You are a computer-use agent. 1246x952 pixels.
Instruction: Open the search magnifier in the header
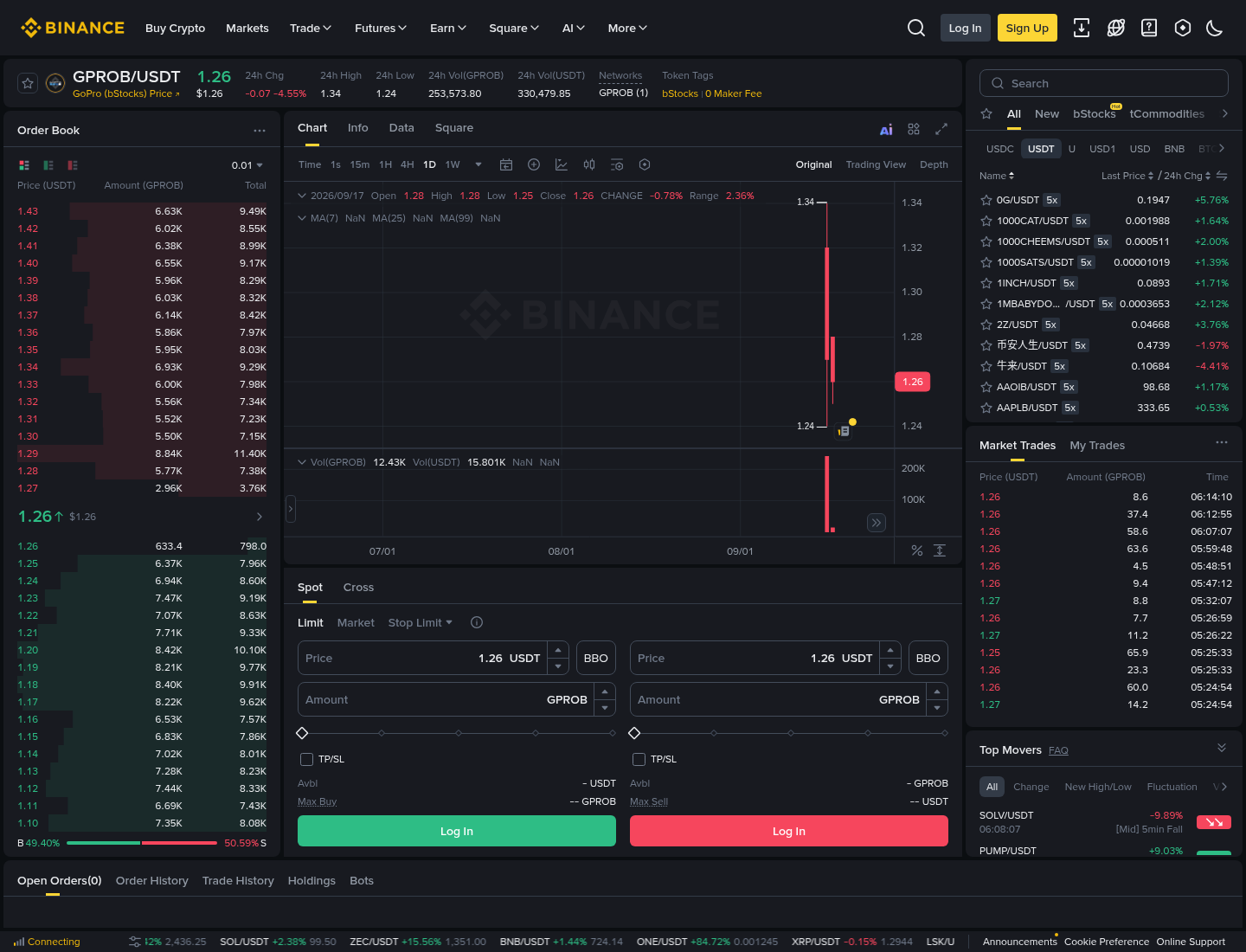(916, 28)
